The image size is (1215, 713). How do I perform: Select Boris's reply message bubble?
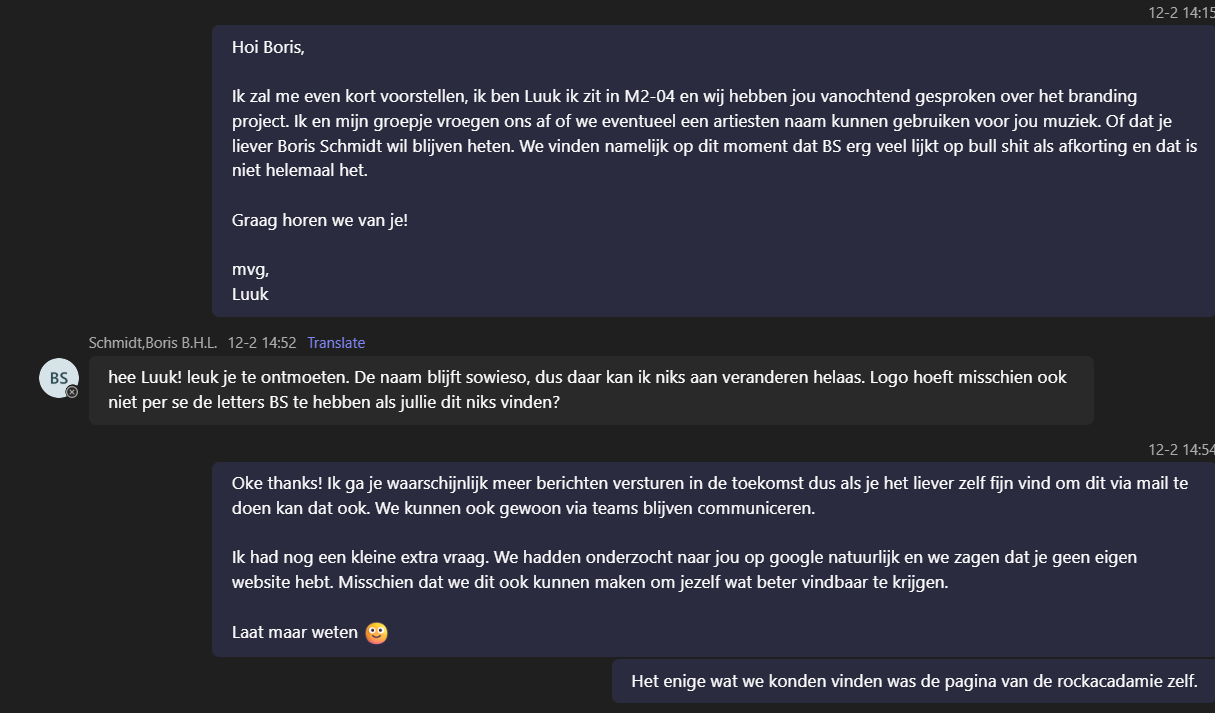point(590,391)
